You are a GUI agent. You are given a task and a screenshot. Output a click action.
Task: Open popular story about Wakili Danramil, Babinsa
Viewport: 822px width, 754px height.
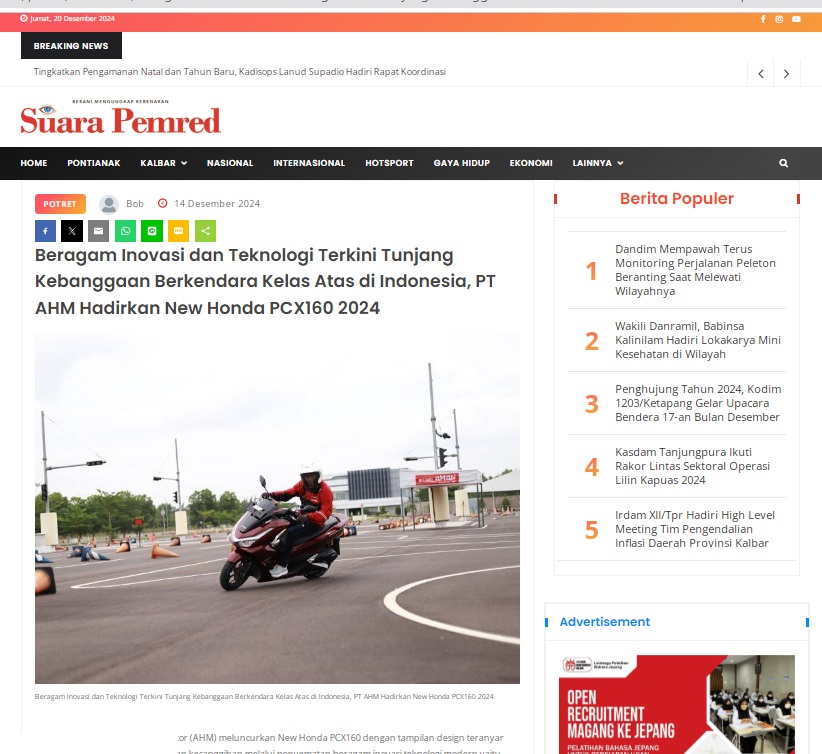pos(698,340)
